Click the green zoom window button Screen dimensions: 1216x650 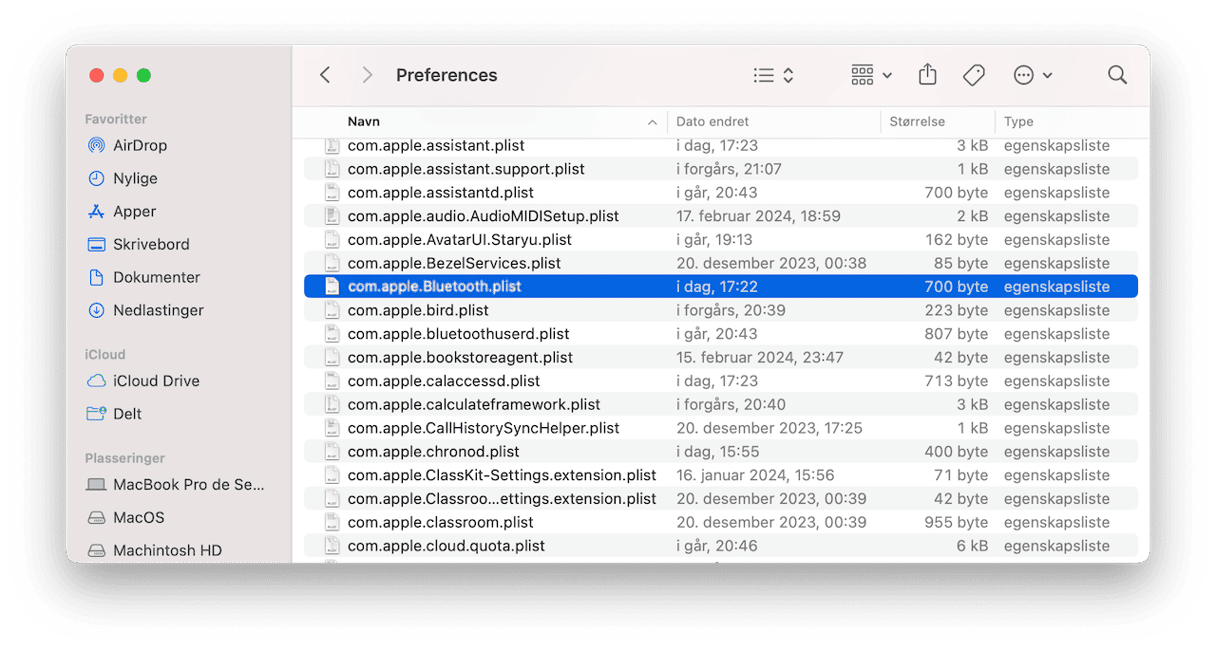point(143,75)
